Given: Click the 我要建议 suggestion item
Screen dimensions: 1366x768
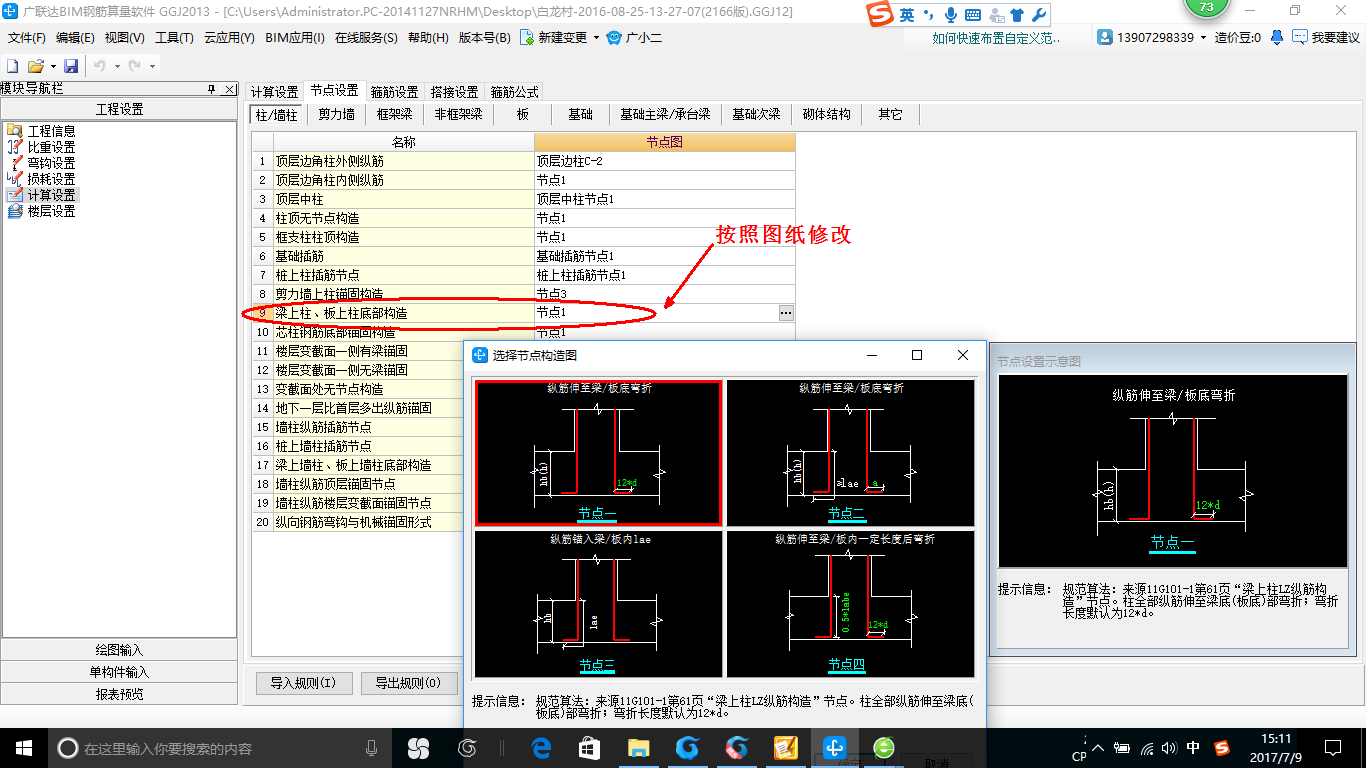Looking at the screenshot, I should coord(1326,37).
